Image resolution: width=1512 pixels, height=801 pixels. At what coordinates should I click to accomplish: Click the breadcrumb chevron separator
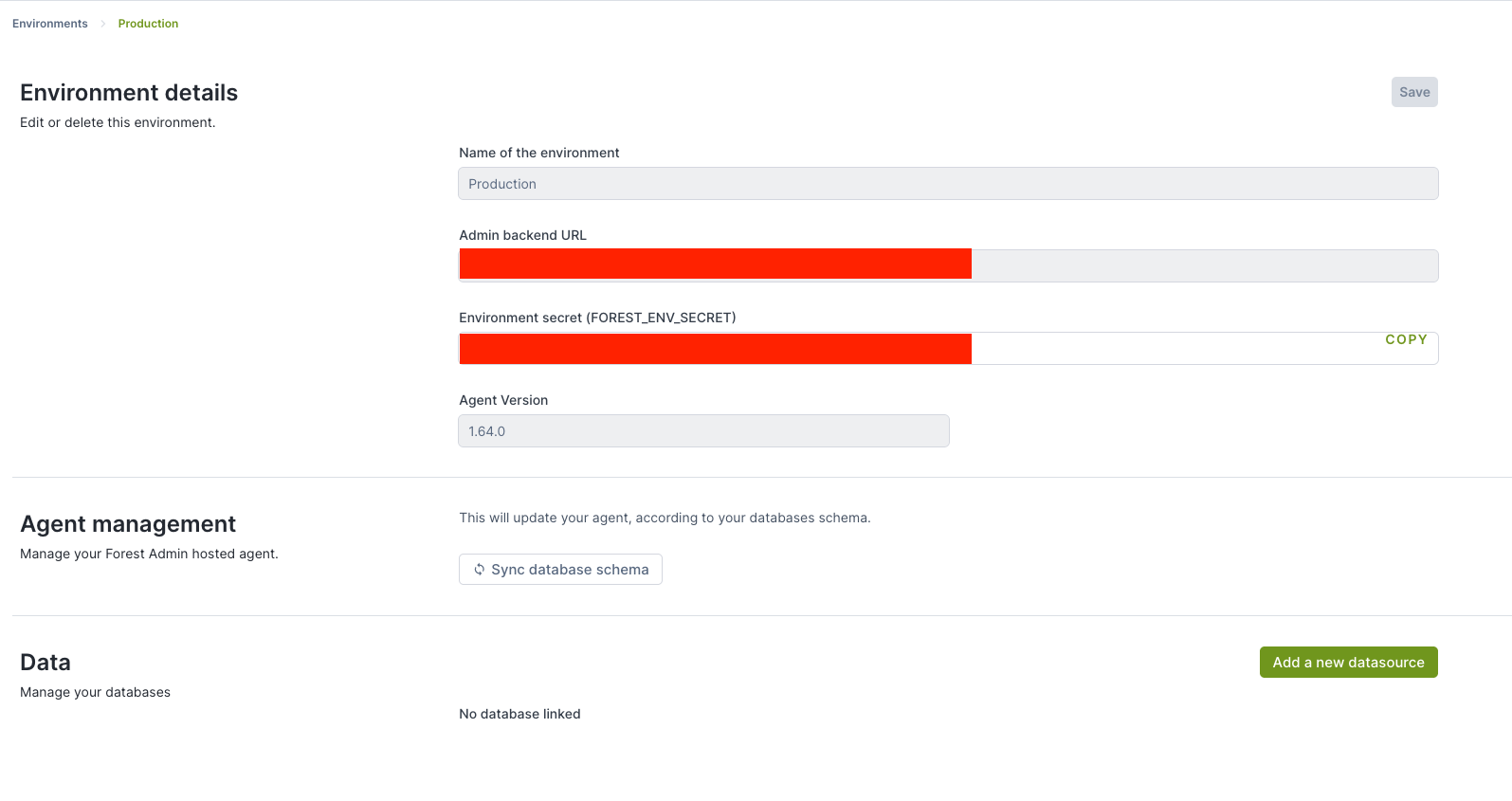point(102,24)
